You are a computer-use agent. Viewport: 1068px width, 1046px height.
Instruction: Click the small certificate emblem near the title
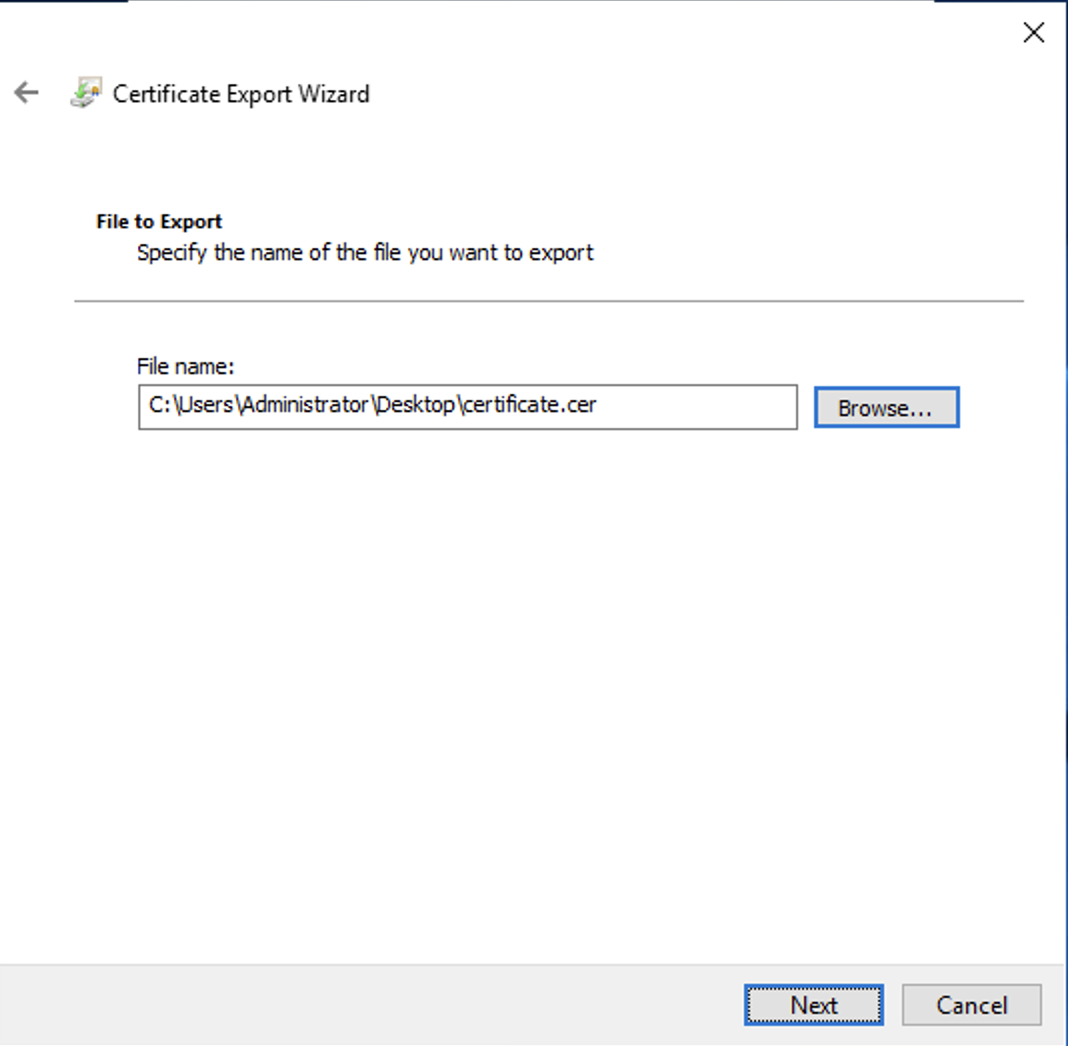click(85, 92)
